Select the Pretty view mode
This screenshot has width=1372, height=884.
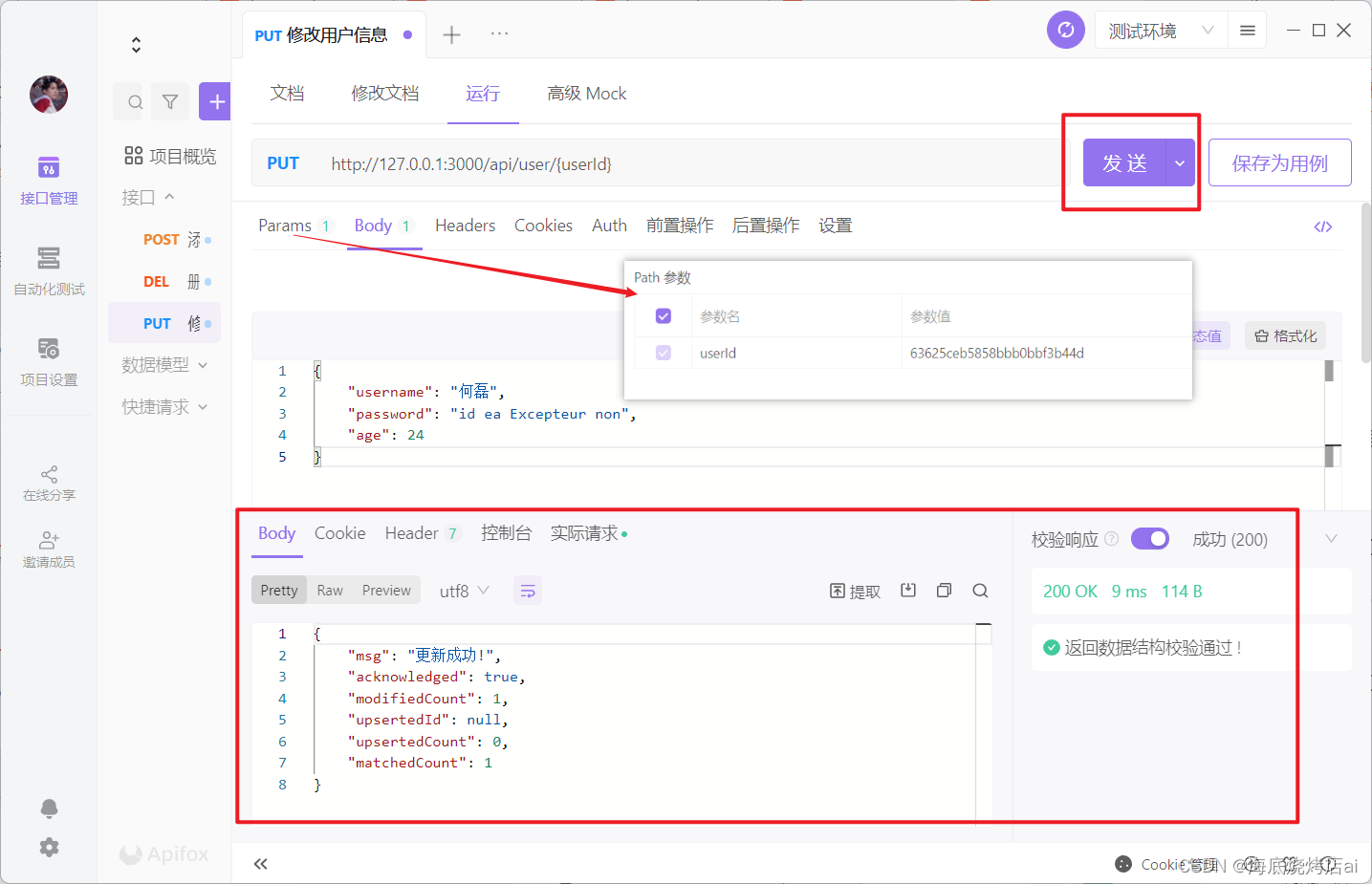279,591
